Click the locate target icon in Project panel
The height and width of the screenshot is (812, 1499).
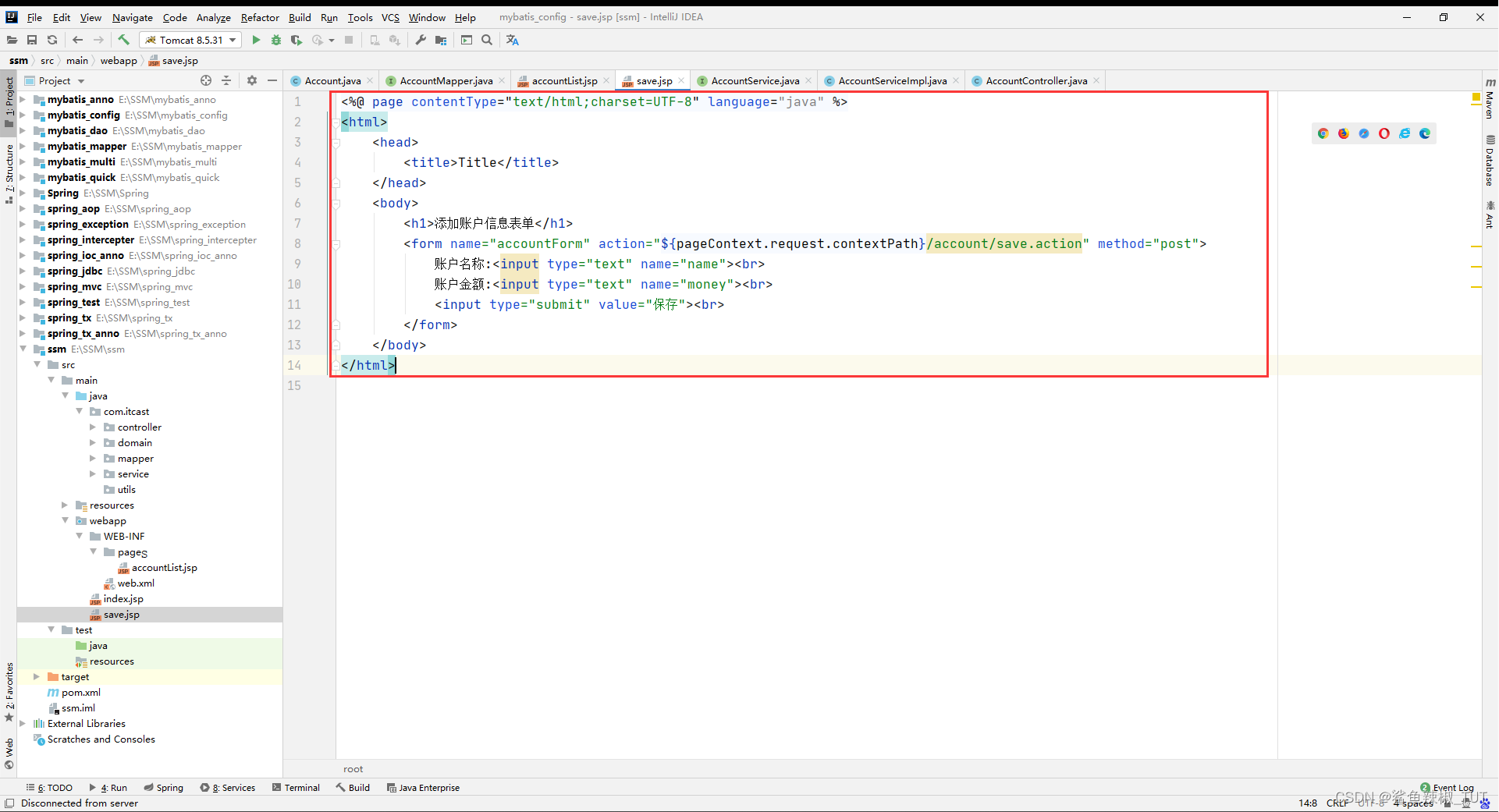tap(206, 80)
